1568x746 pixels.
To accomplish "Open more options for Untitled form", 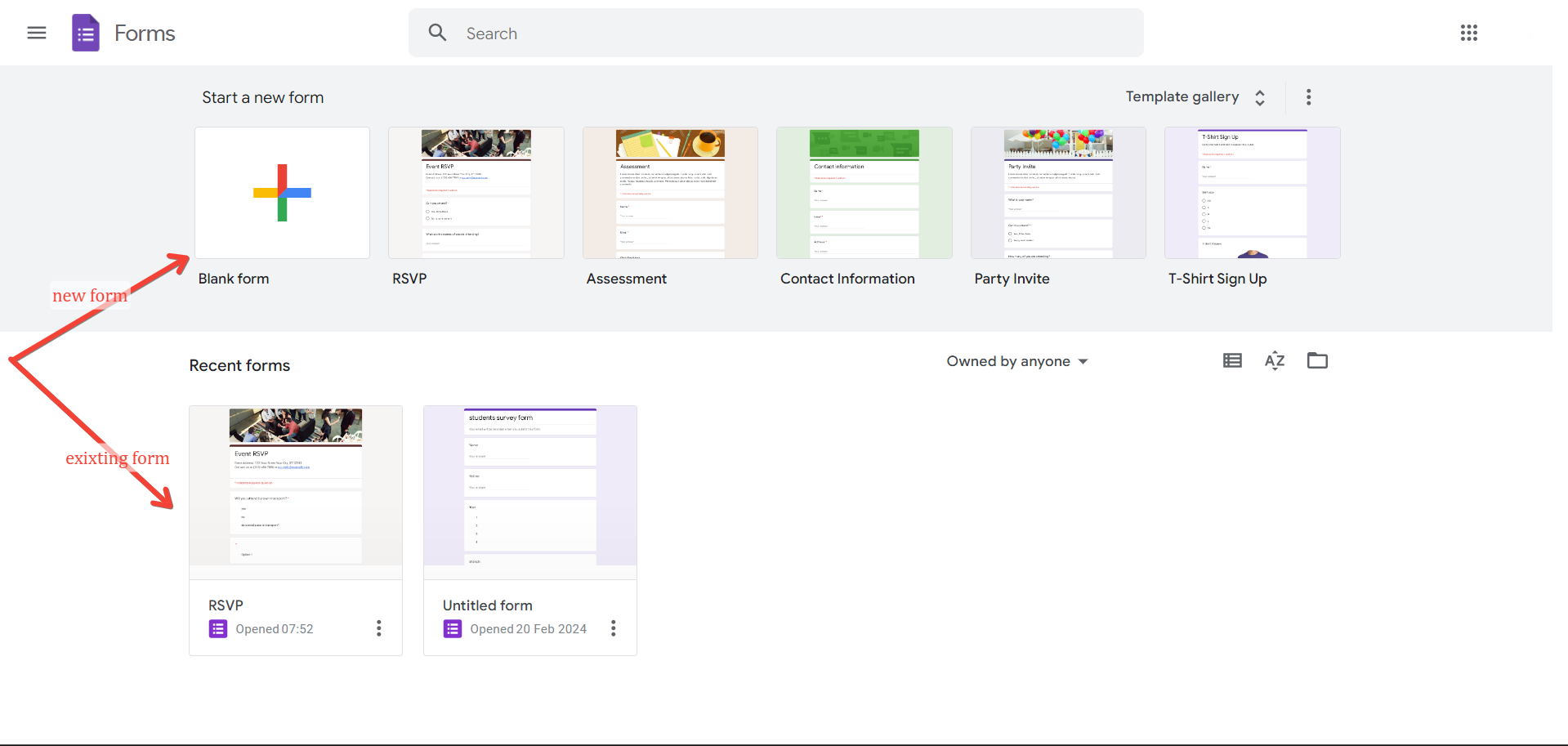I will (x=614, y=628).
